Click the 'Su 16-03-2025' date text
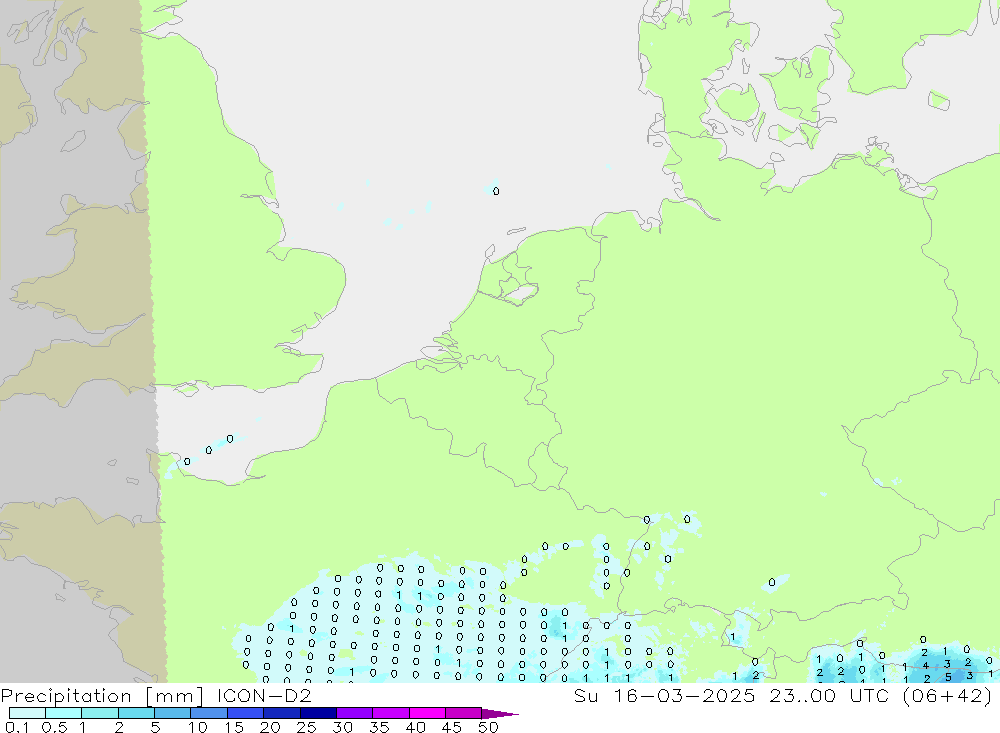The height and width of the screenshot is (733, 1000). coord(664,695)
